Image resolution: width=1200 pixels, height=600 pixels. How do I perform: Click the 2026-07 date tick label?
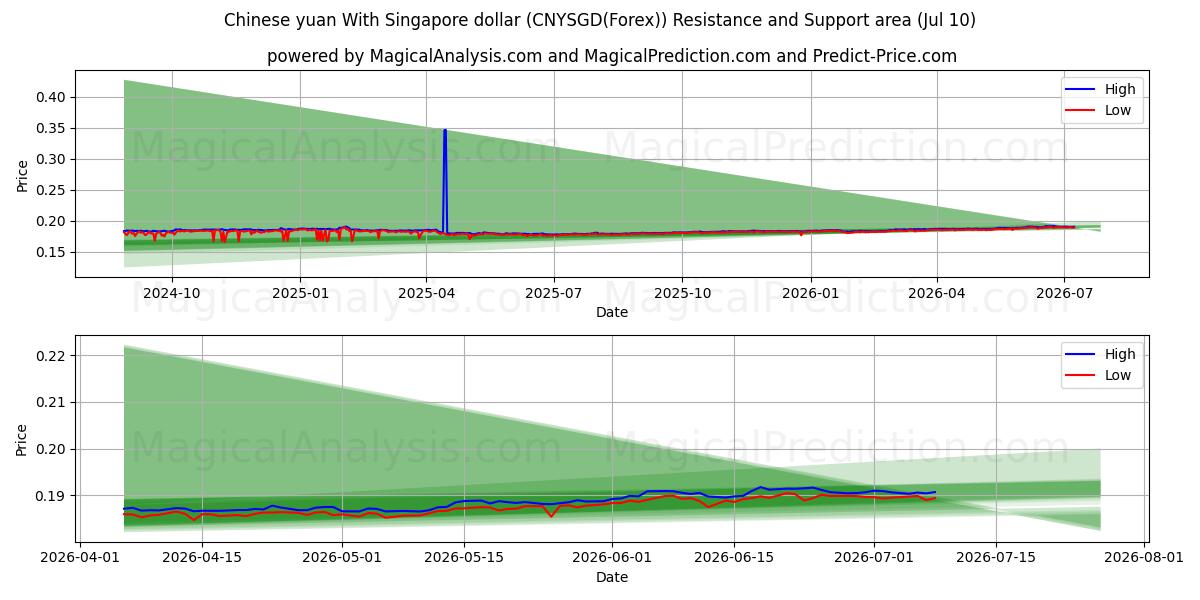[1063, 293]
